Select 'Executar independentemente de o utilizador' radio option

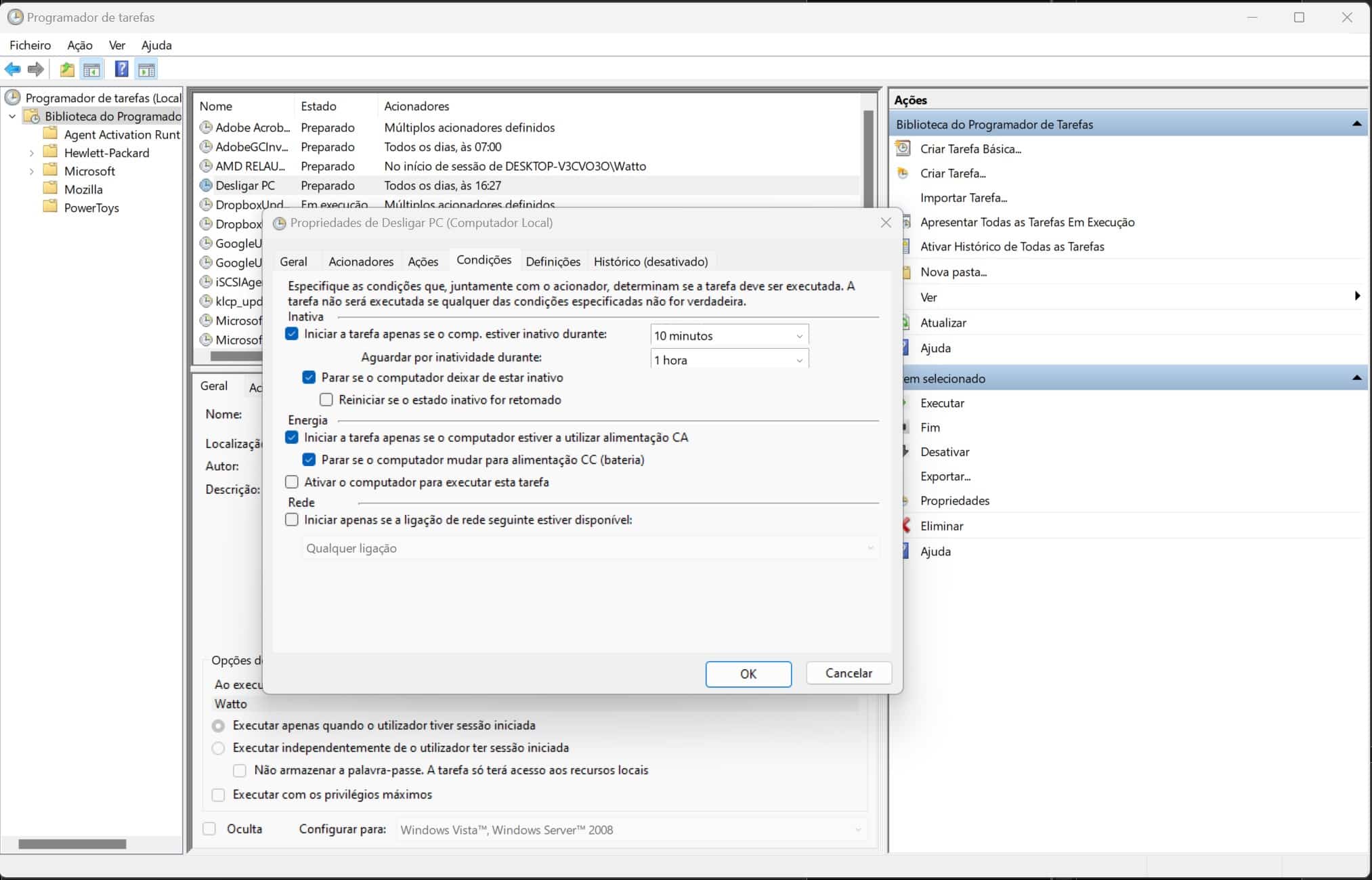point(218,748)
